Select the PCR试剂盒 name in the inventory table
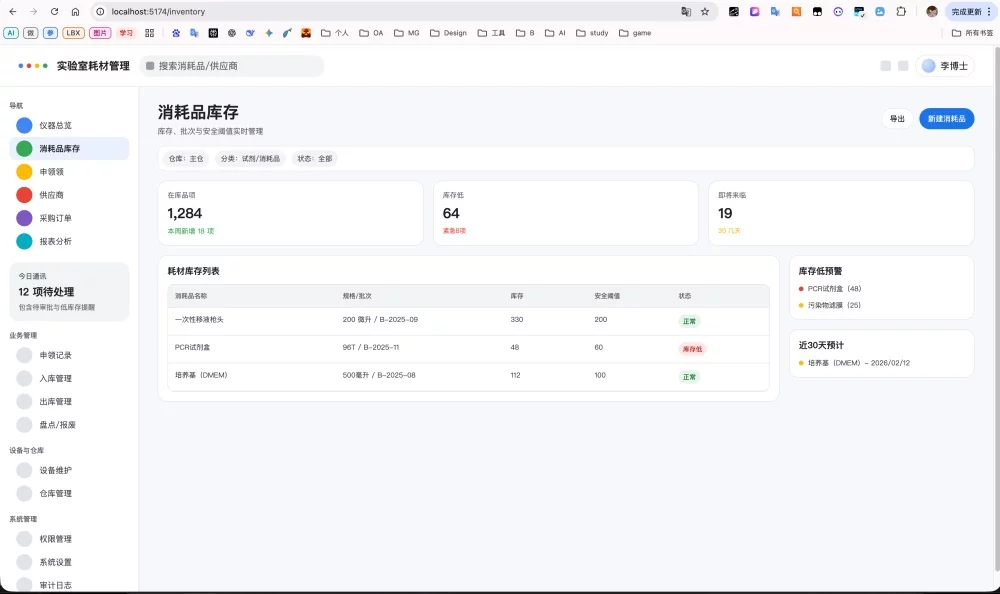Screen dimensions: 1000x594 pyautogui.click(x=192, y=348)
